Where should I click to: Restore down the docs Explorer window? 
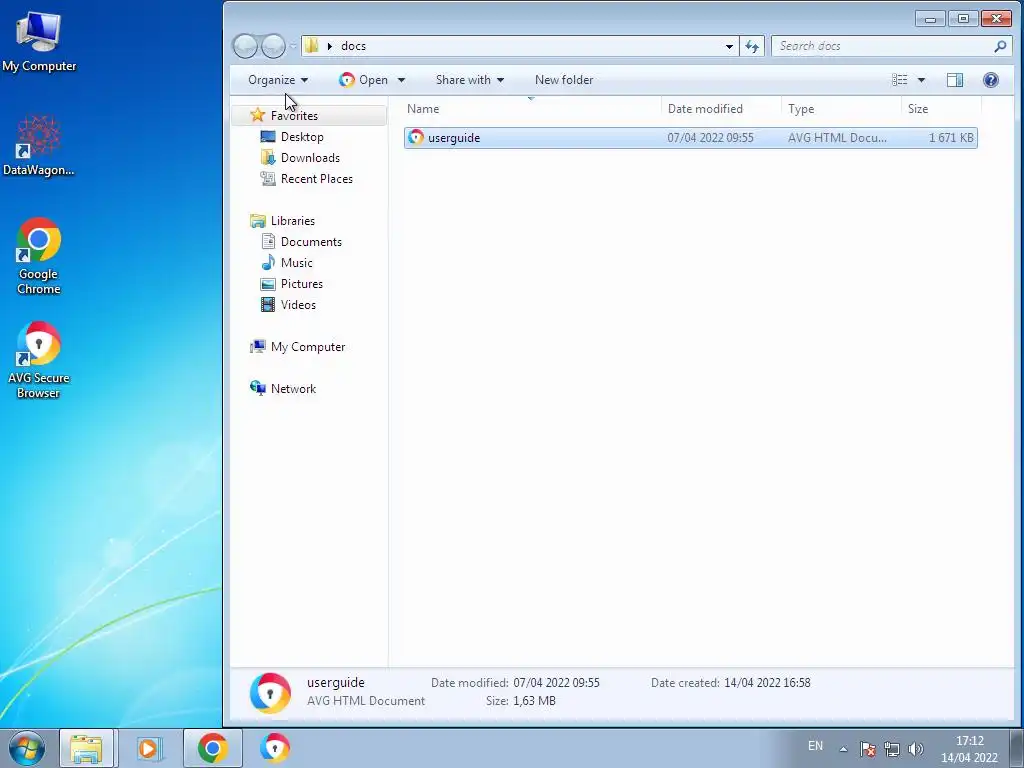tap(963, 19)
